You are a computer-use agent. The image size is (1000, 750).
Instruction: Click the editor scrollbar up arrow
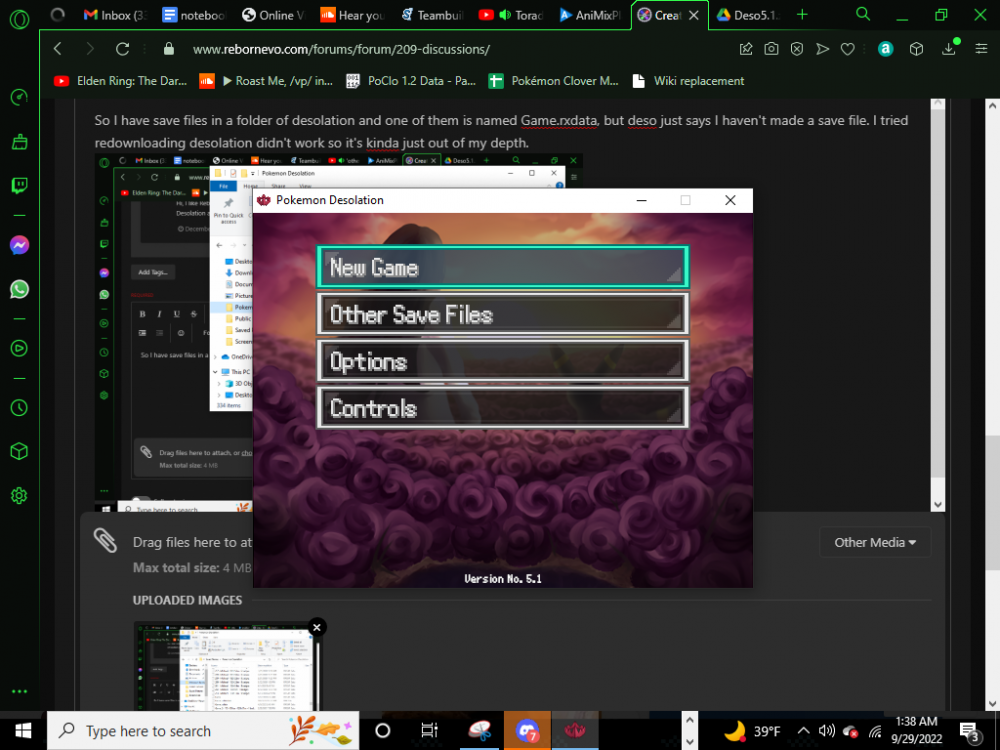click(938, 105)
